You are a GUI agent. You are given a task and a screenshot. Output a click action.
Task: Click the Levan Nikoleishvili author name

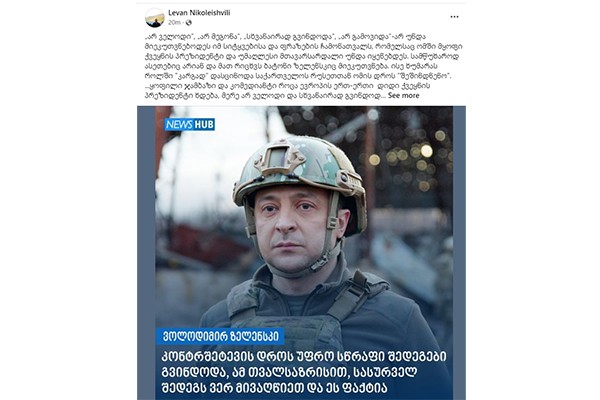(x=199, y=13)
